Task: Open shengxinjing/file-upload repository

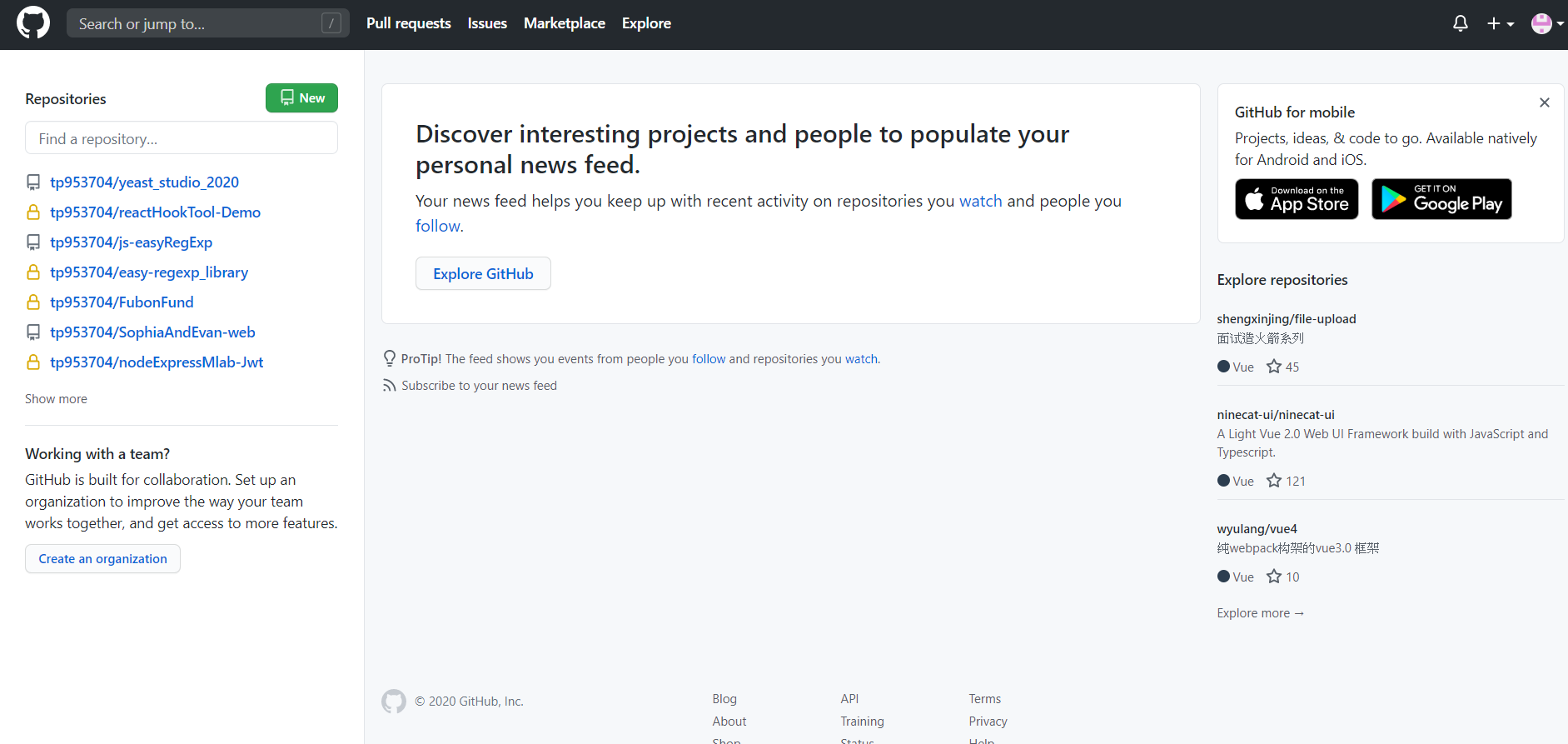Action: tap(1287, 319)
